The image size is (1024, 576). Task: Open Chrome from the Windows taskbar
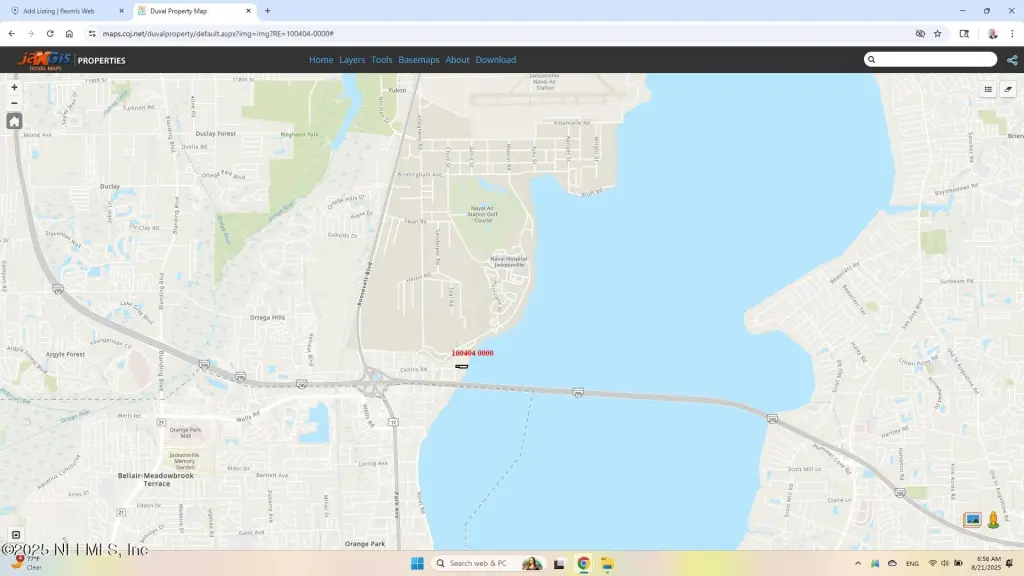[583, 564]
